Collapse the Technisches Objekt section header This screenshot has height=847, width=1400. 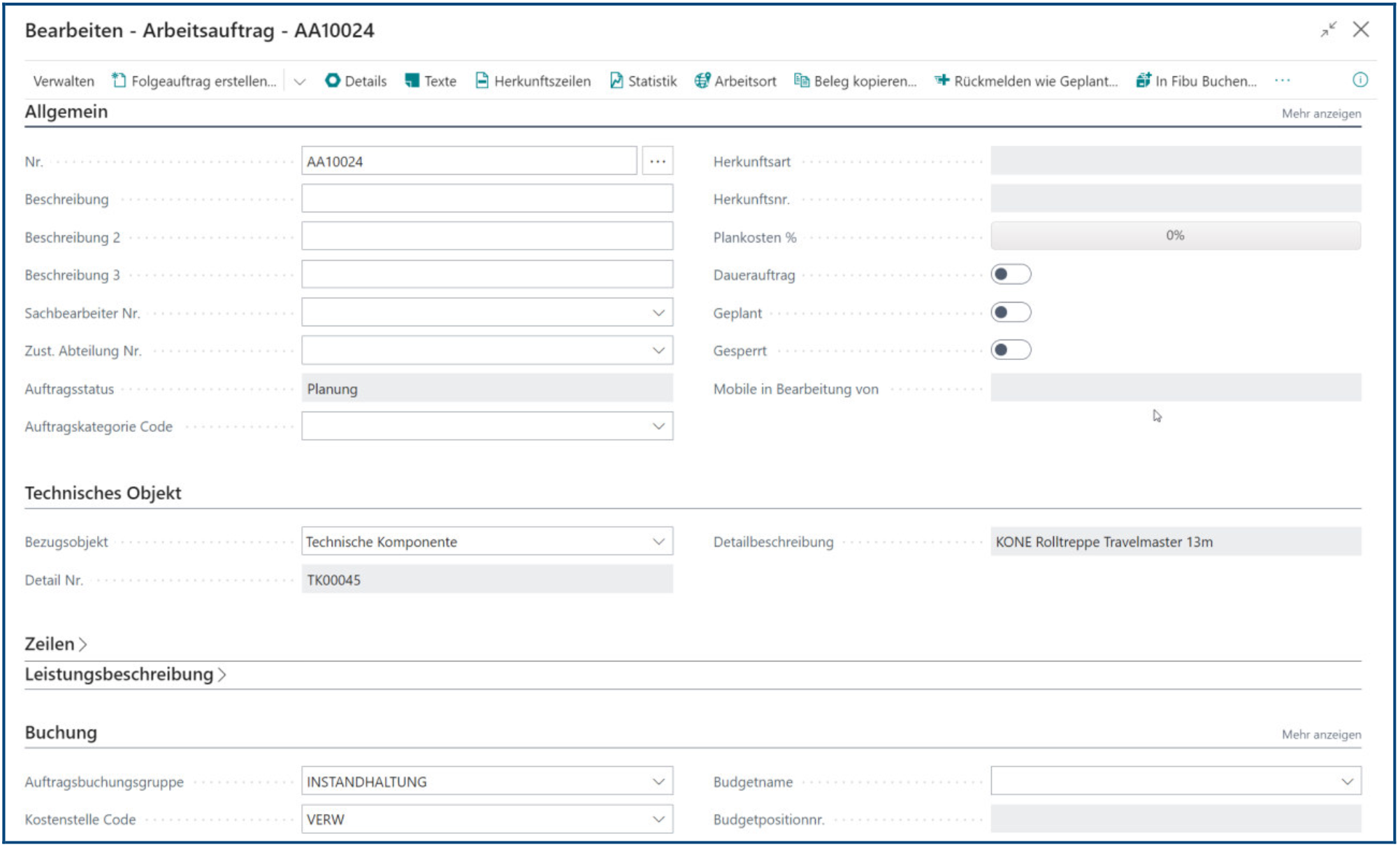click(x=103, y=493)
